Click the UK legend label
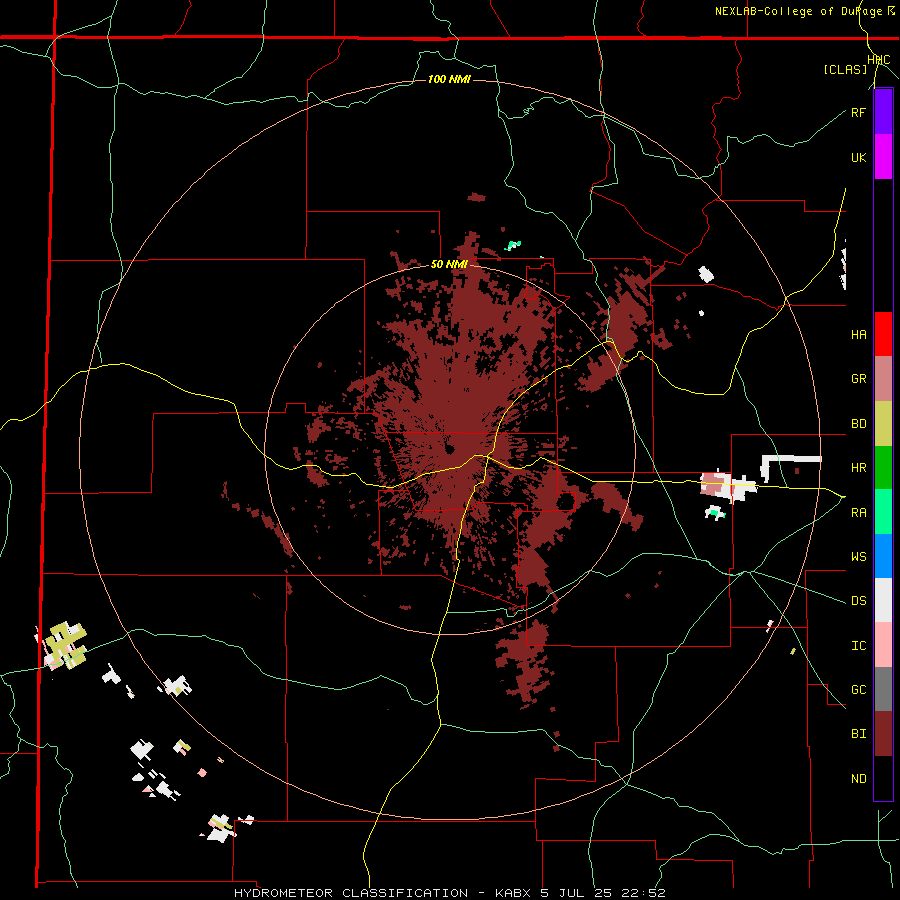The height and width of the screenshot is (900, 900). click(858, 157)
